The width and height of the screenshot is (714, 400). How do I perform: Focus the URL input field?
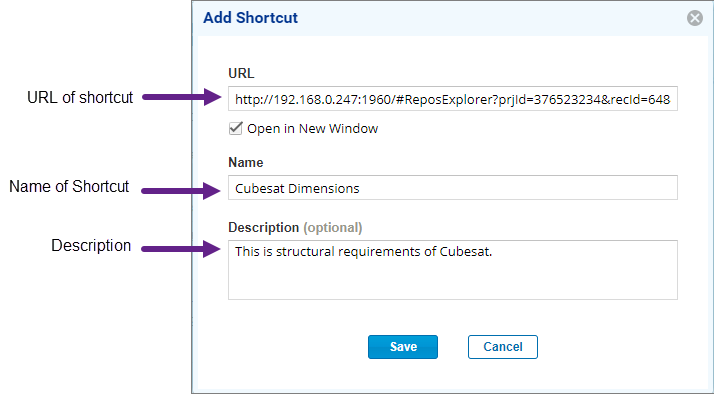453,99
